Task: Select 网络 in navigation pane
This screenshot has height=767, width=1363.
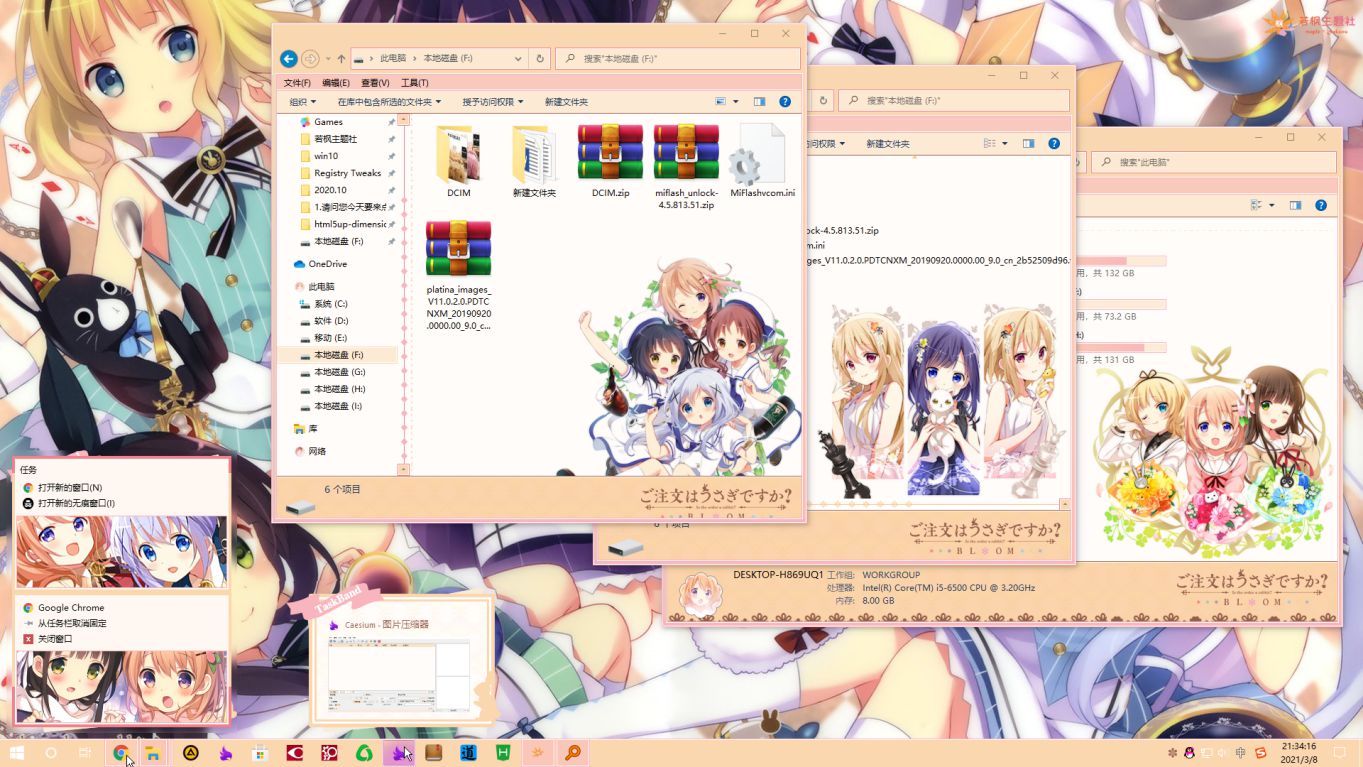Action: 317,451
